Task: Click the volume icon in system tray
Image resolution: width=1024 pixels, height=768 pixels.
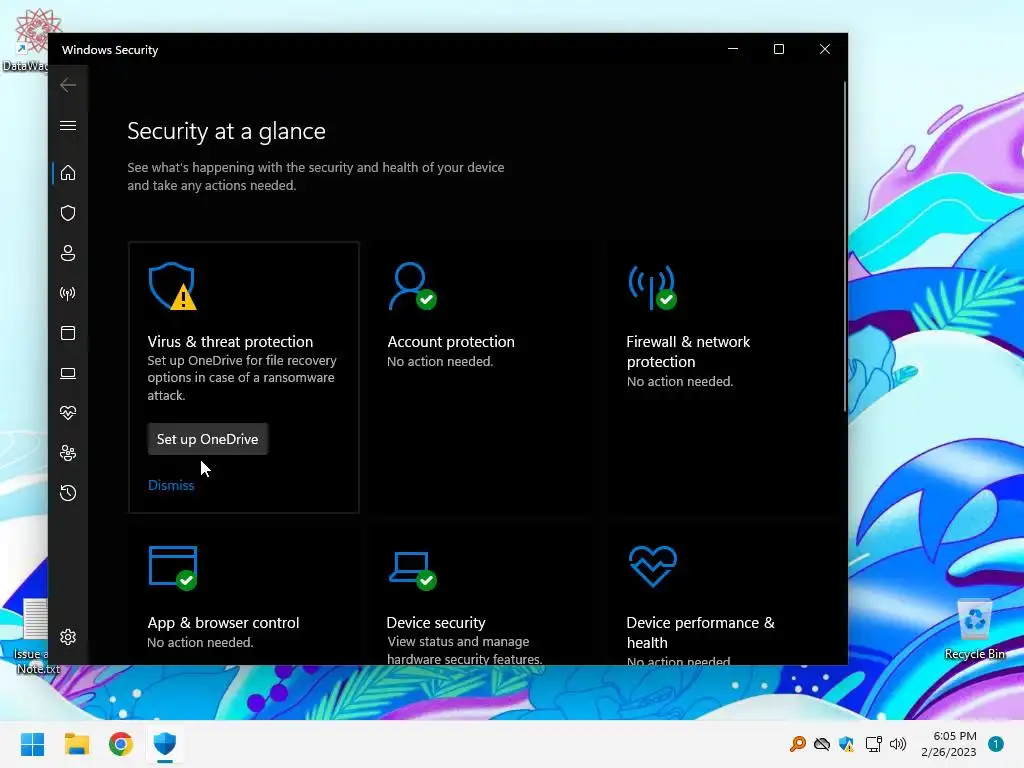Action: coord(898,744)
